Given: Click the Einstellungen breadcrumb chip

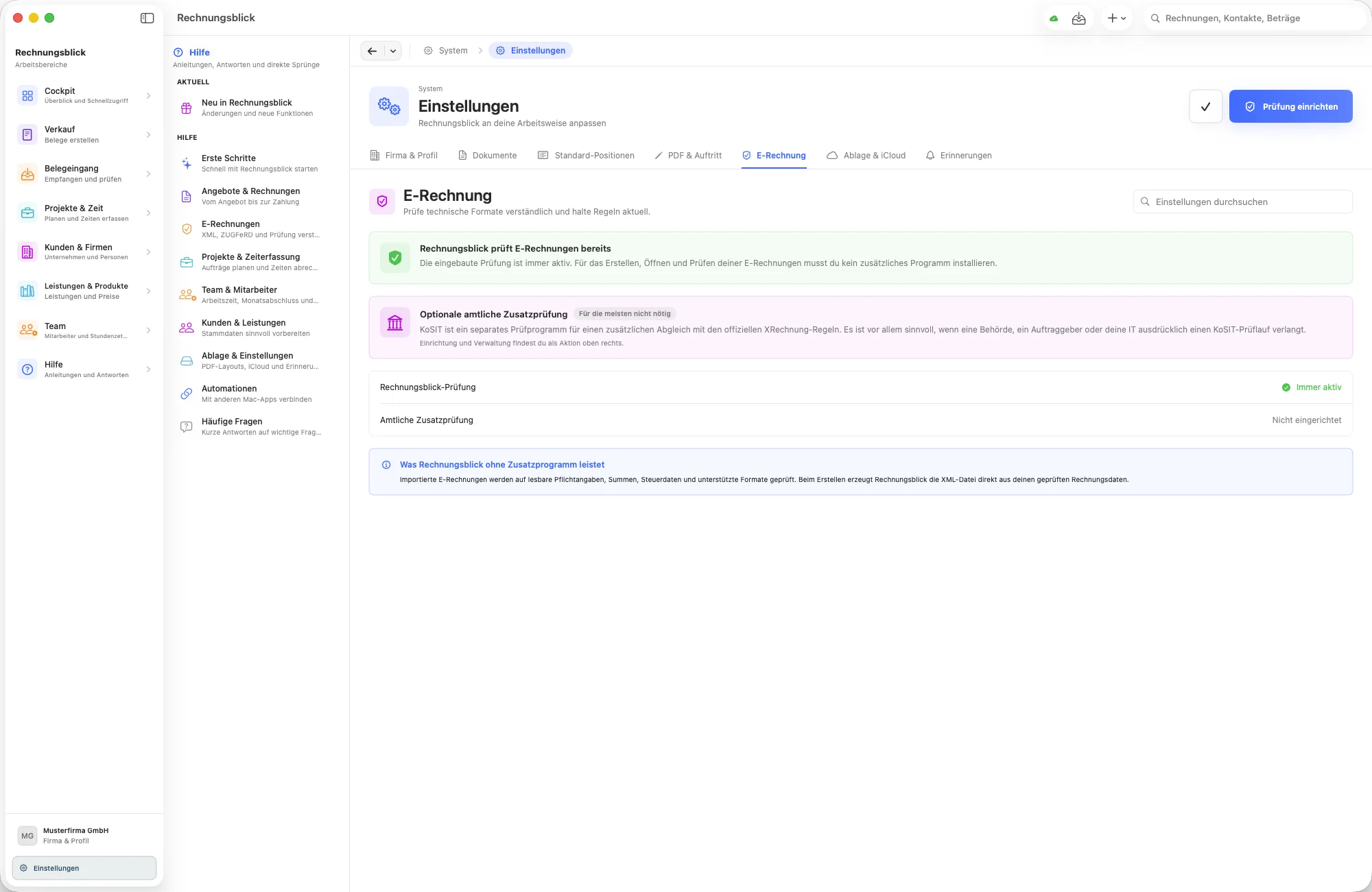Looking at the screenshot, I should (x=531, y=51).
